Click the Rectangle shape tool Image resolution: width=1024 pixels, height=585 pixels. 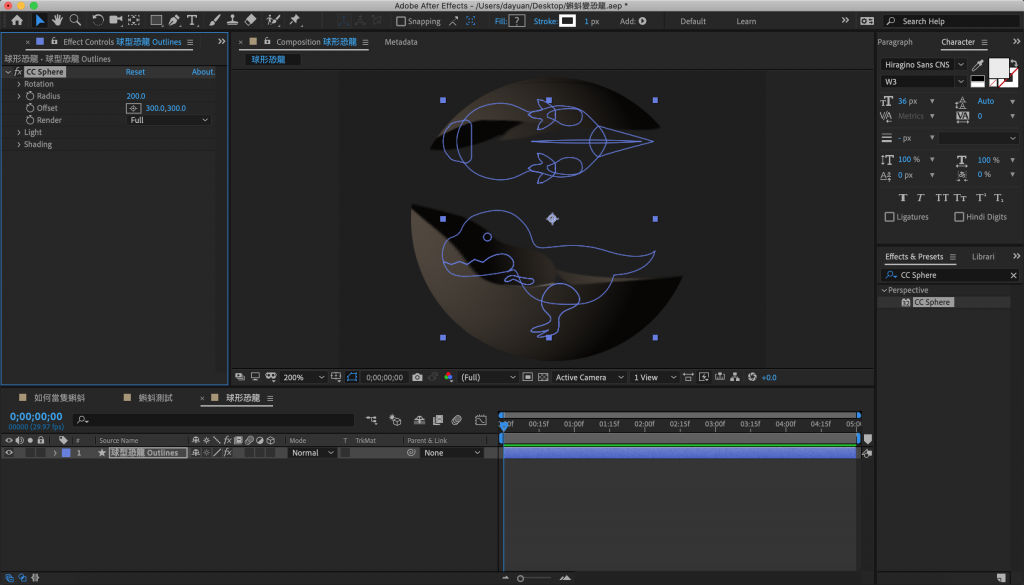pos(155,20)
